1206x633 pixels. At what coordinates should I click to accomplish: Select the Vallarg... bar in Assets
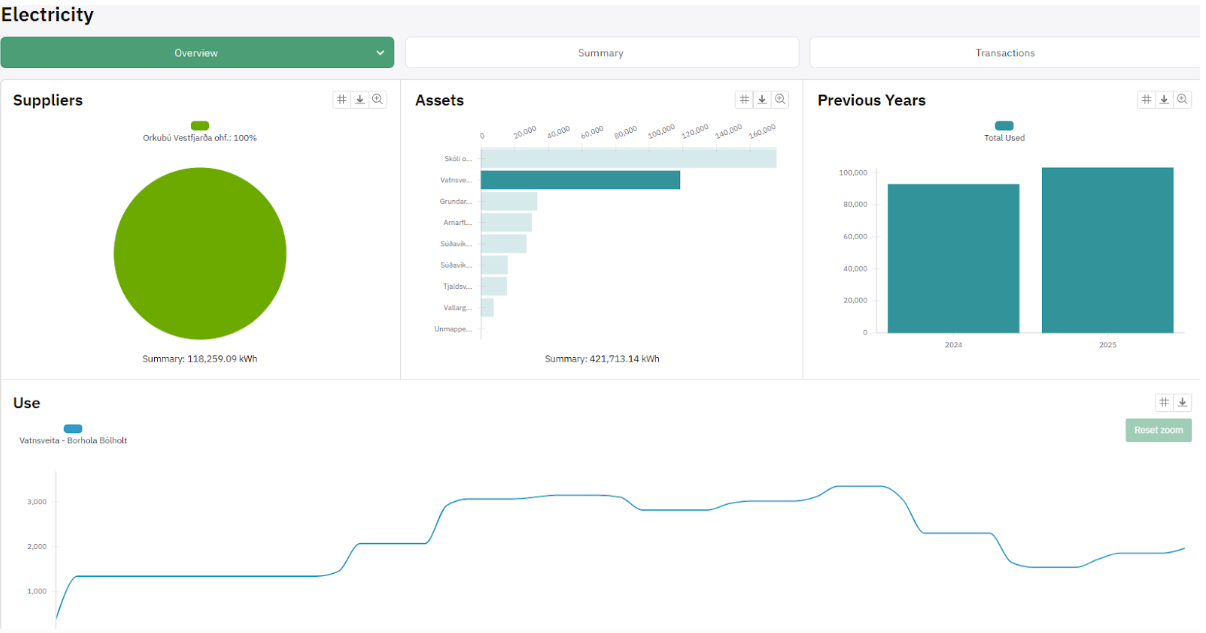[x=487, y=307]
